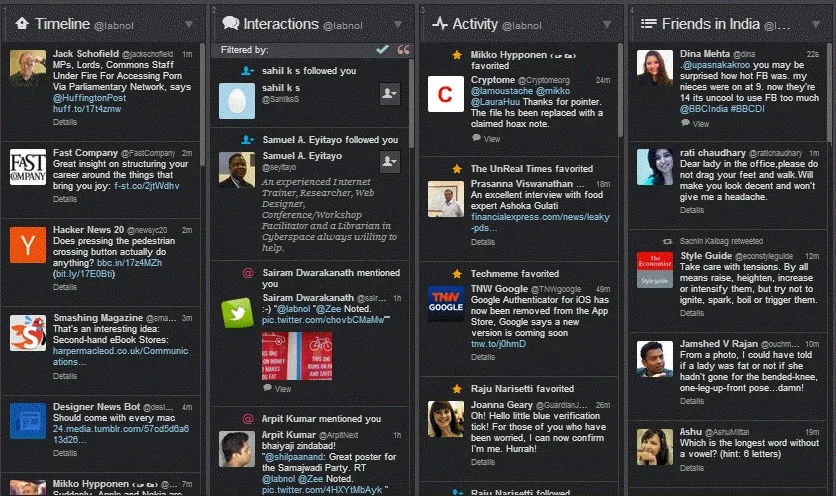Click mention @ icon beside Arpit Kumar mentioned
The image size is (836, 496).
coord(248,419)
